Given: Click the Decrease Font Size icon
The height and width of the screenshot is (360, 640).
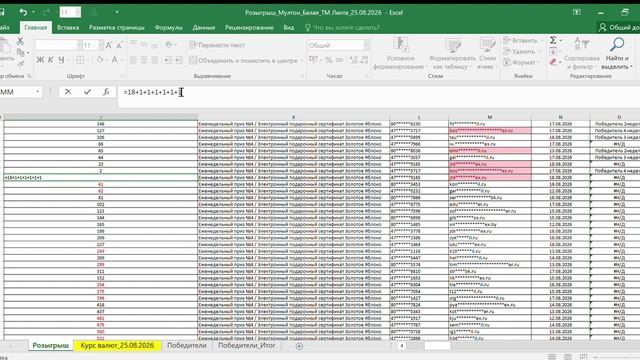Looking at the screenshot, I should (119, 45).
